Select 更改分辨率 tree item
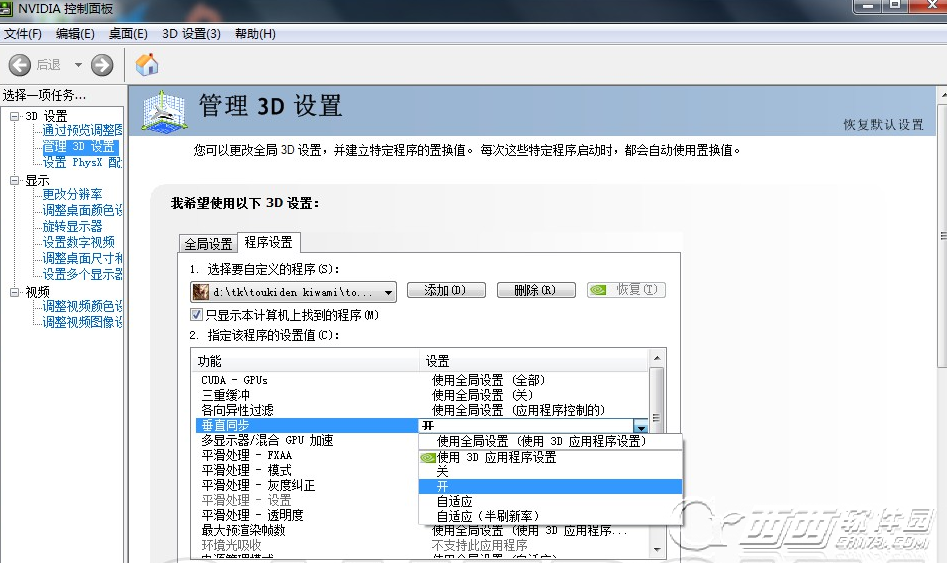 (72, 194)
